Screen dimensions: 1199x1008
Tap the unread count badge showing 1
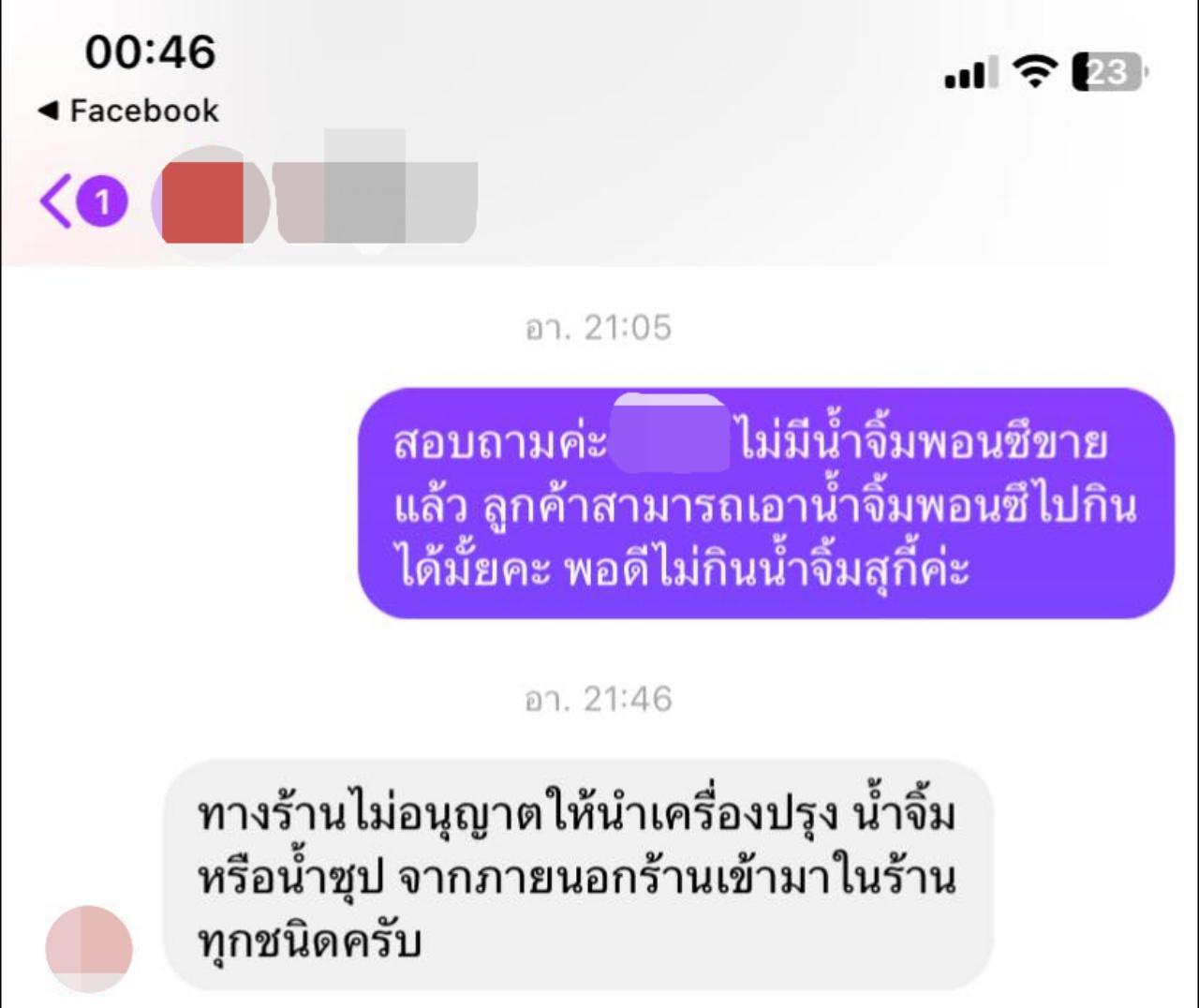pos(102,201)
